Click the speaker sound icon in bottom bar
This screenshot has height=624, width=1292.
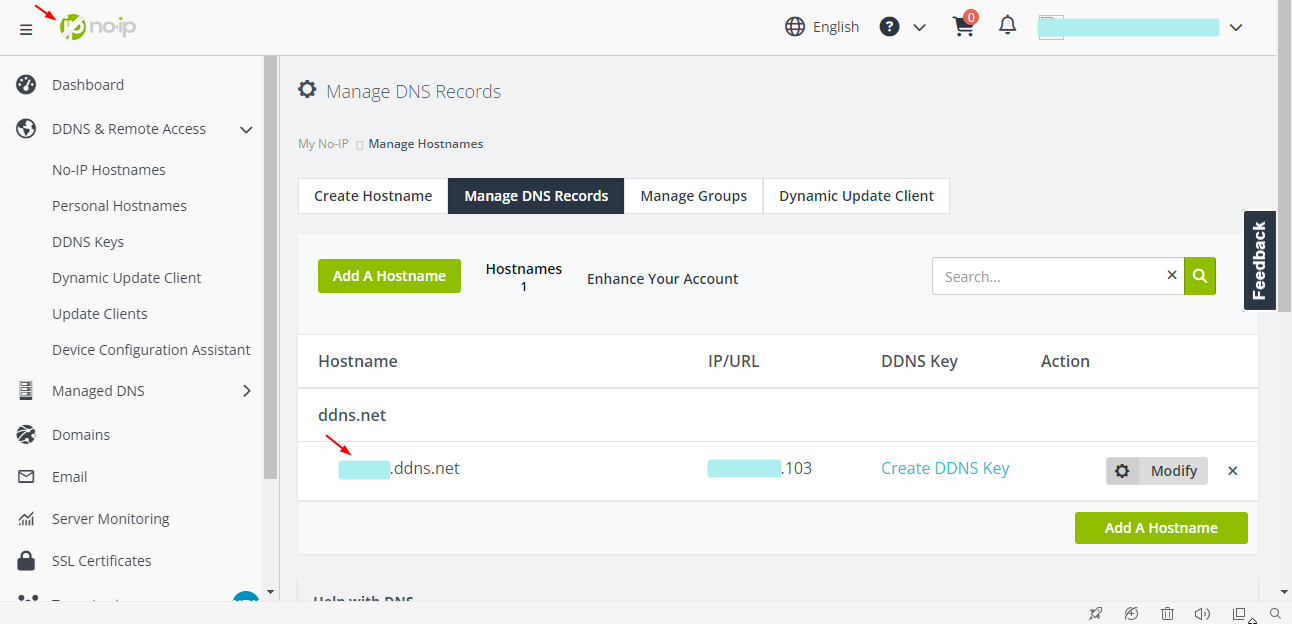[x=1203, y=613]
